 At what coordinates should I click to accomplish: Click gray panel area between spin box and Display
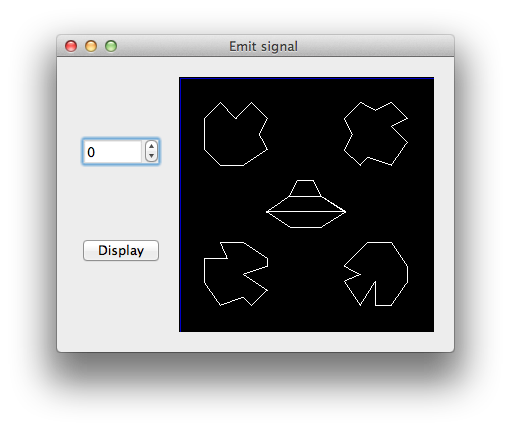click(x=121, y=202)
